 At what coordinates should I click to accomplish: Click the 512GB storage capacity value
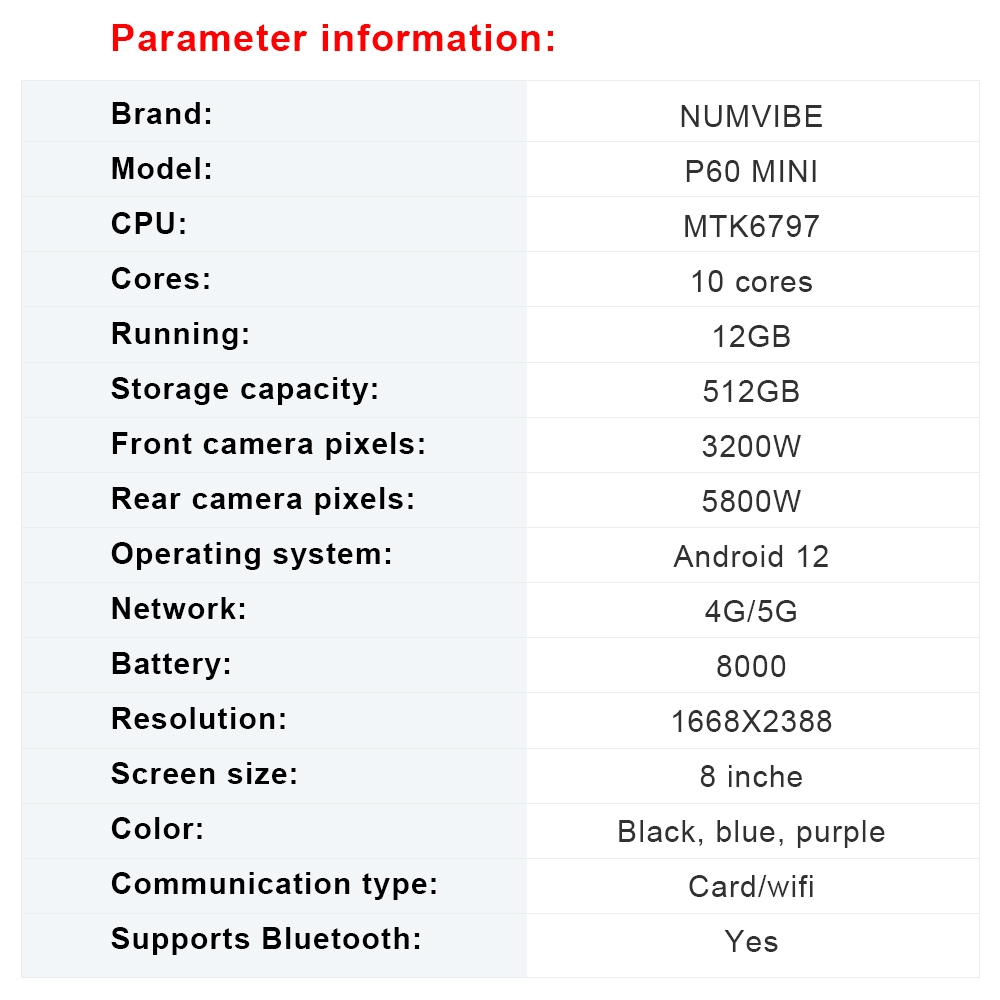click(751, 392)
